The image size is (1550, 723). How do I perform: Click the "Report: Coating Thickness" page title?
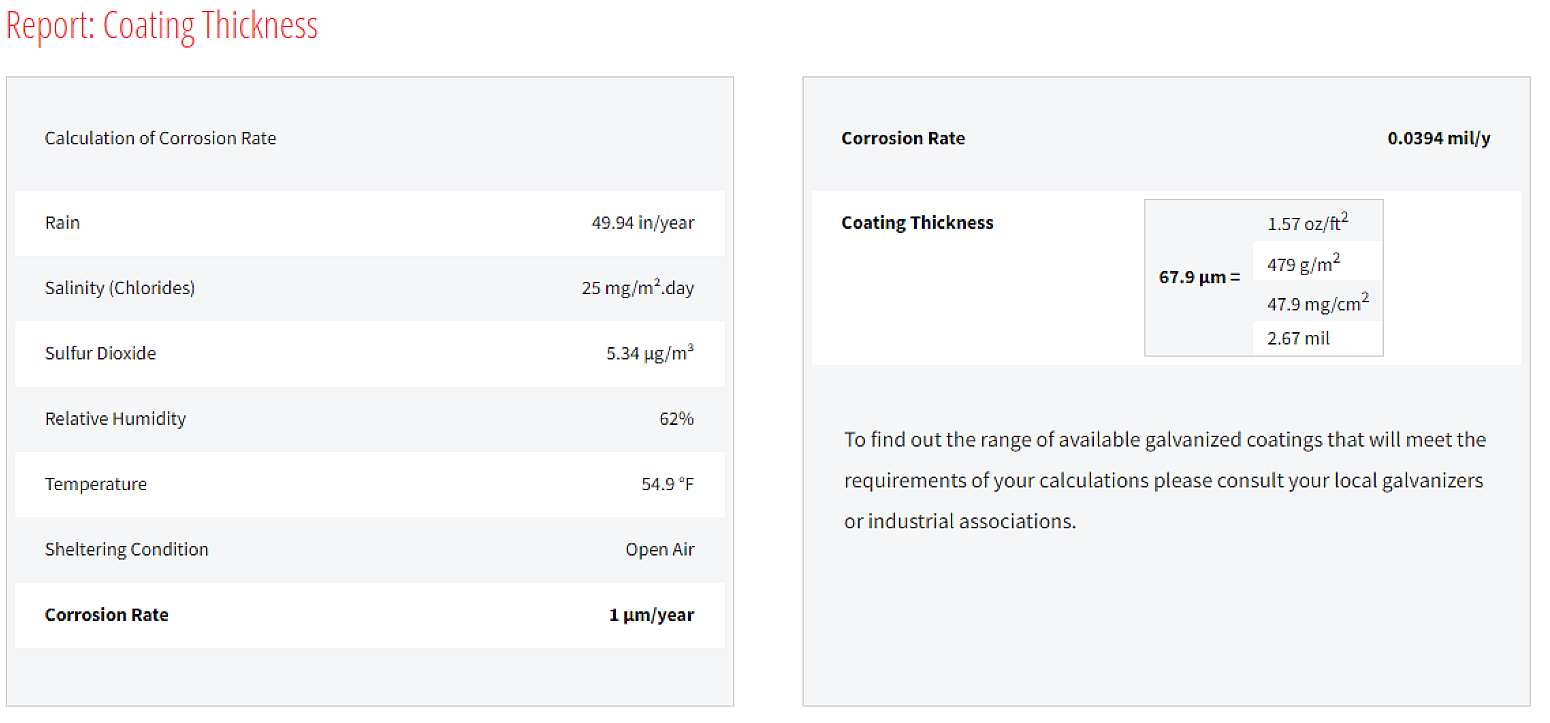point(162,27)
